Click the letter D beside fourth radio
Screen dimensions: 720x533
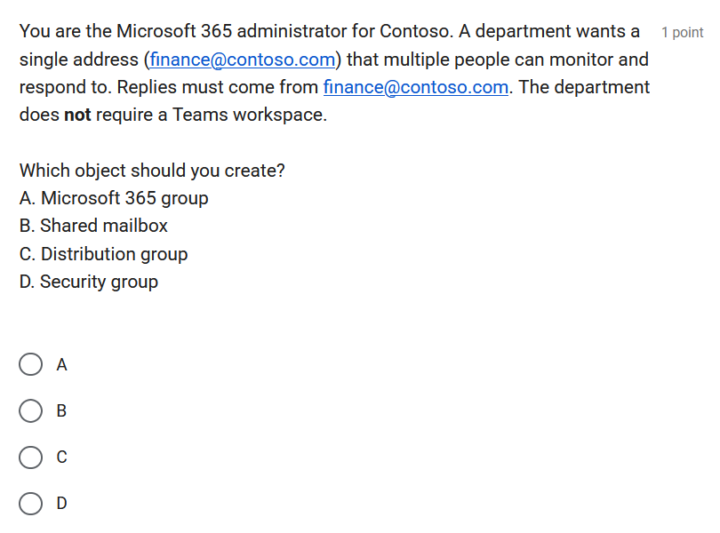click(62, 503)
